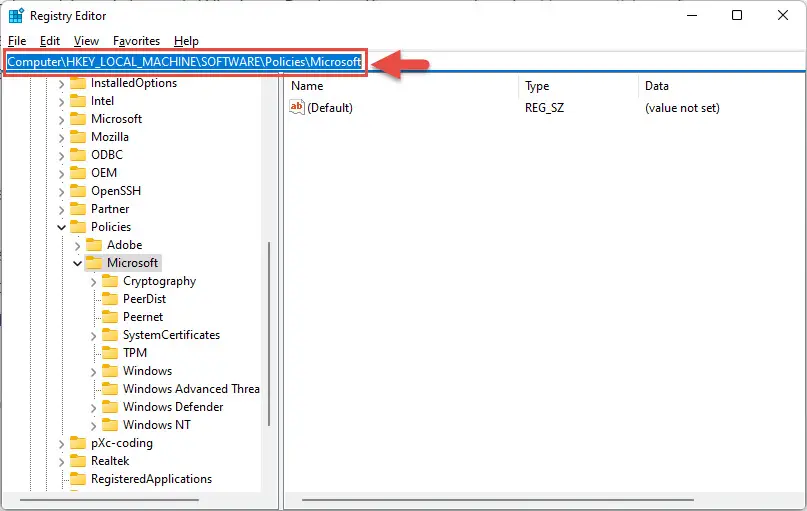This screenshot has width=807, height=511.
Task: Expand the SystemCertificates key
Action: [x=93, y=336]
